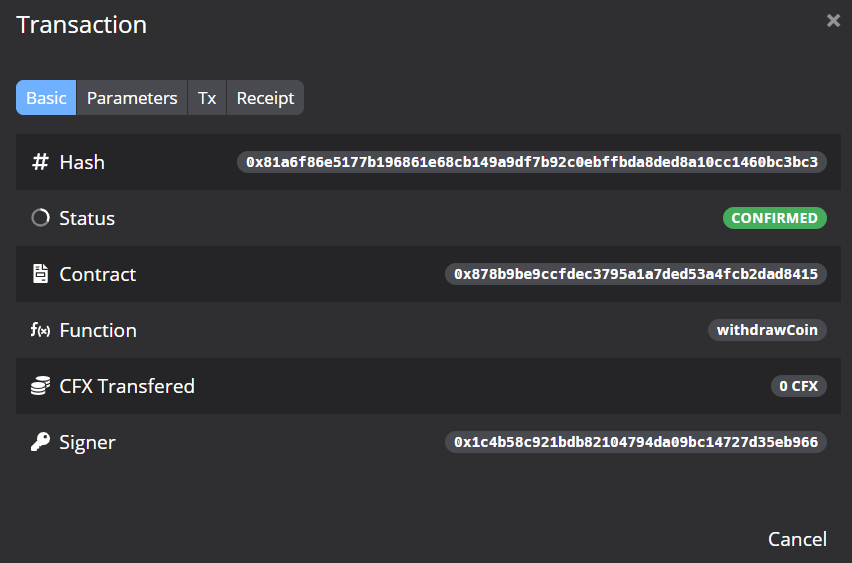Click the CFX coins stack icon
The image size is (852, 563).
click(x=40, y=386)
